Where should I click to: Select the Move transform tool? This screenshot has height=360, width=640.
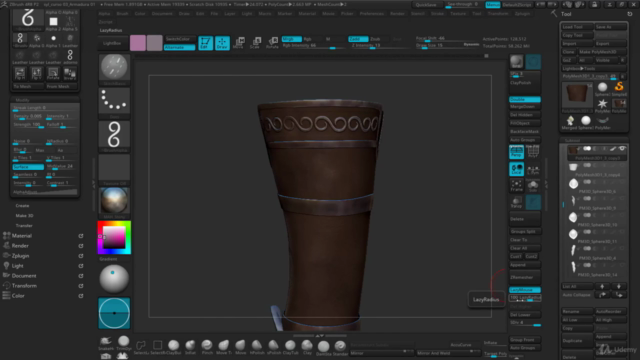pos(239,43)
